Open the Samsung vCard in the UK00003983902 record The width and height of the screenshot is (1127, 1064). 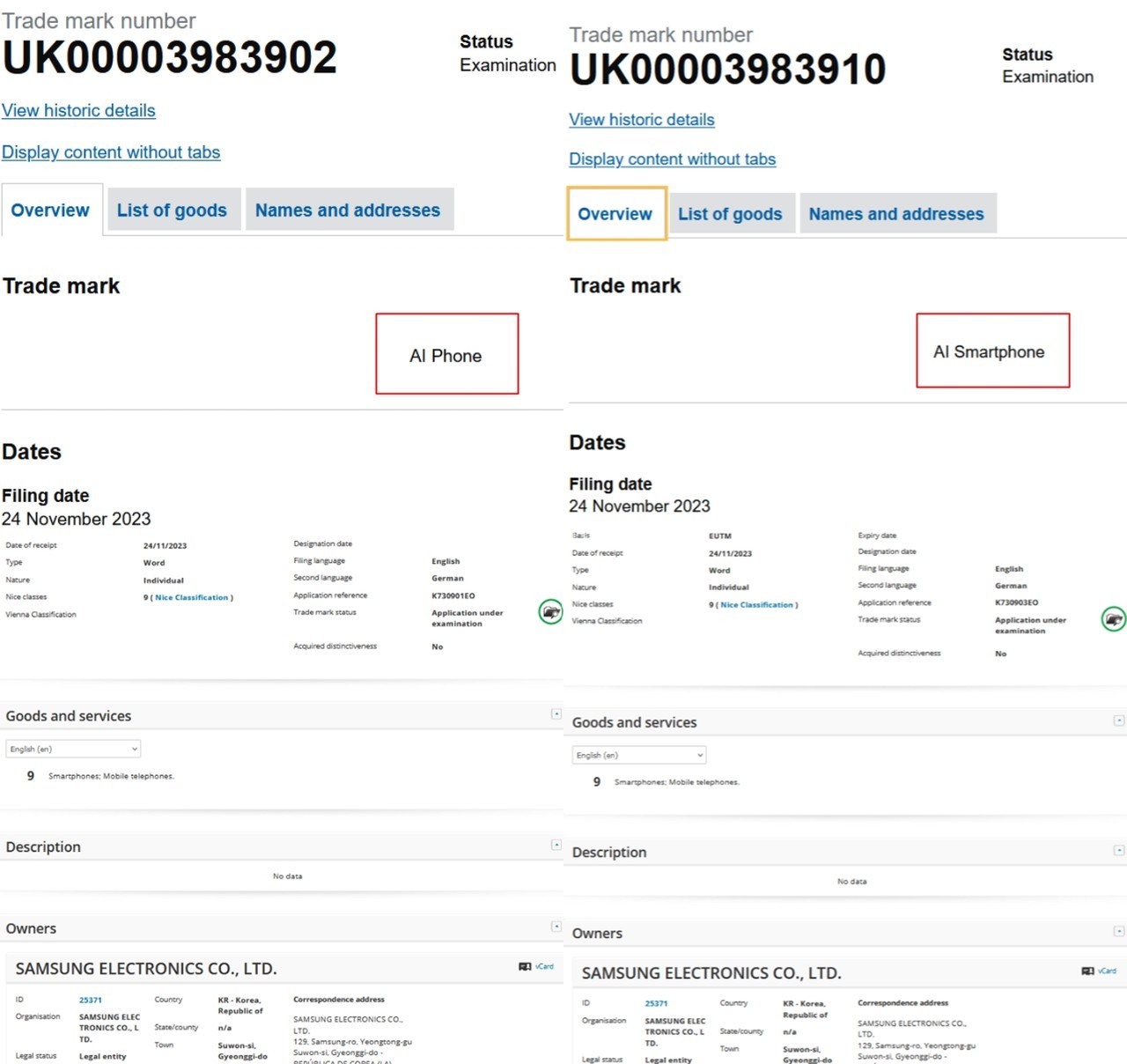pyautogui.click(x=536, y=966)
